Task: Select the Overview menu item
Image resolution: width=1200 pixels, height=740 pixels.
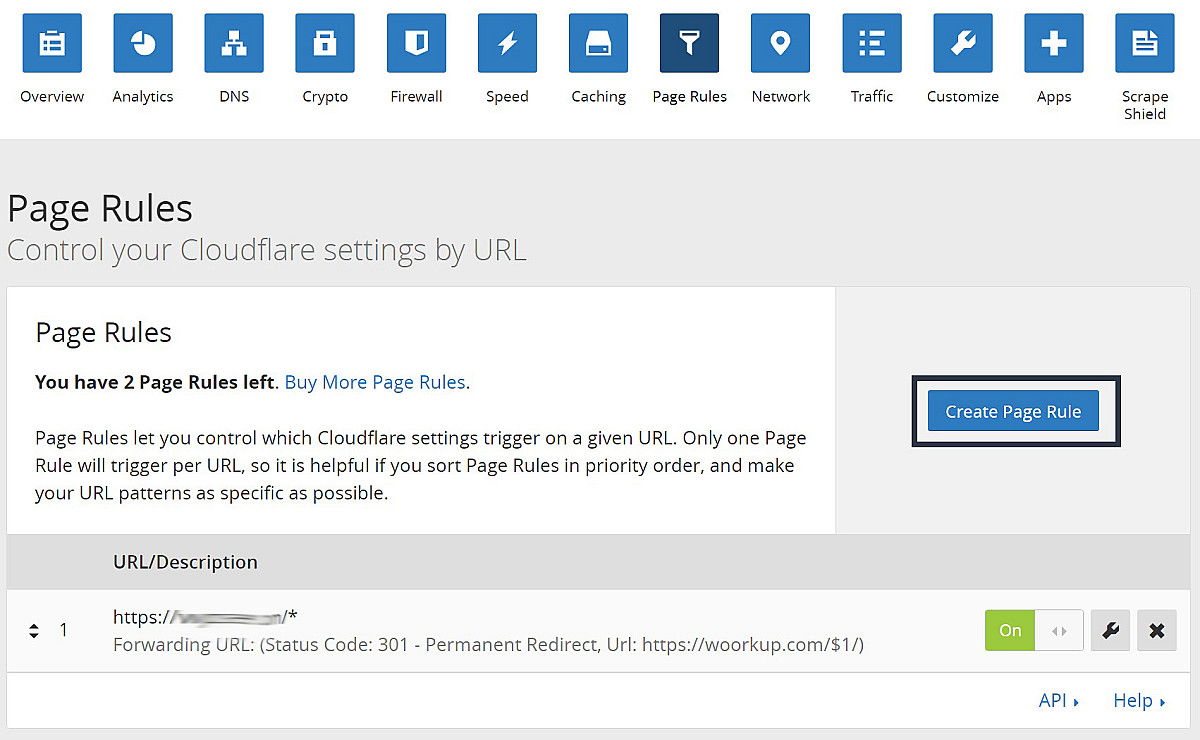Action: (x=51, y=43)
